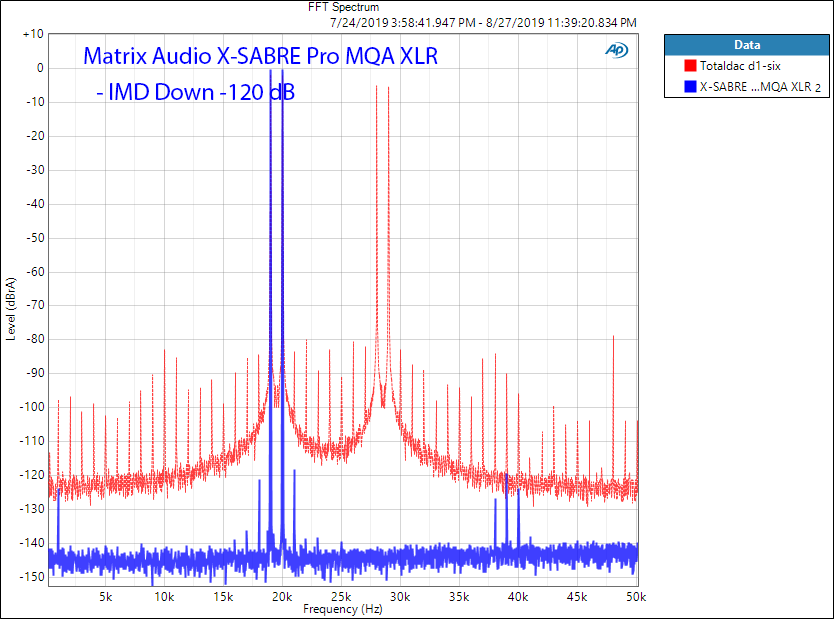Click the IMD Down -120 dB annotation
The height and width of the screenshot is (619, 834).
tap(196, 92)
